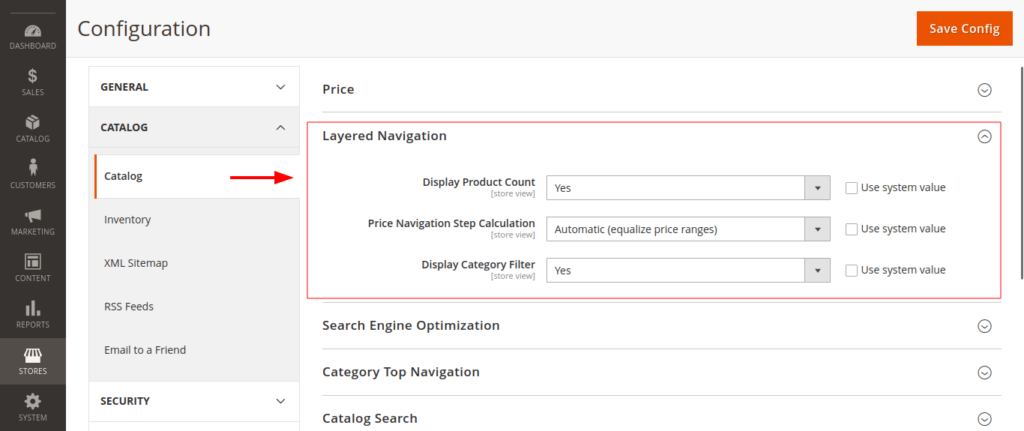Viewport: 1024px width, 431px height.
Task: Open the Dashboard icon in sidebar
Action: [x=32, y=34]
